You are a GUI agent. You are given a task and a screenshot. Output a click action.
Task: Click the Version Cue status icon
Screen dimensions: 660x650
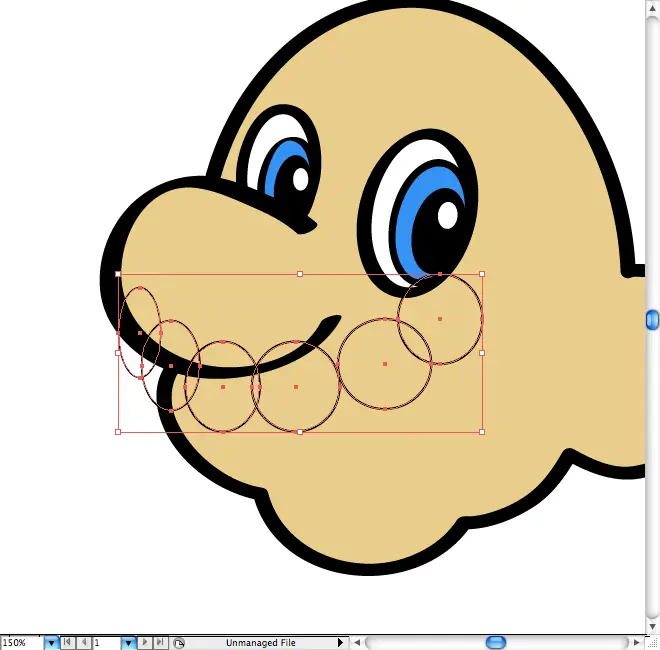tap(179, 643)
